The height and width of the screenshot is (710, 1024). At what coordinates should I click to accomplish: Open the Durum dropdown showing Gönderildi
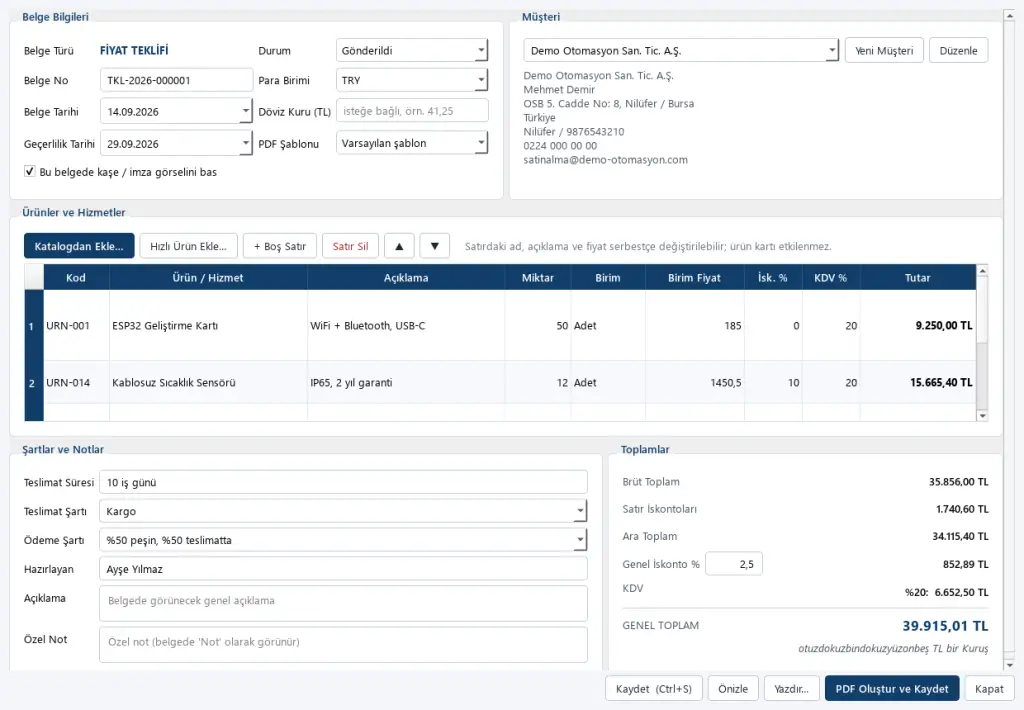point(412,50)
